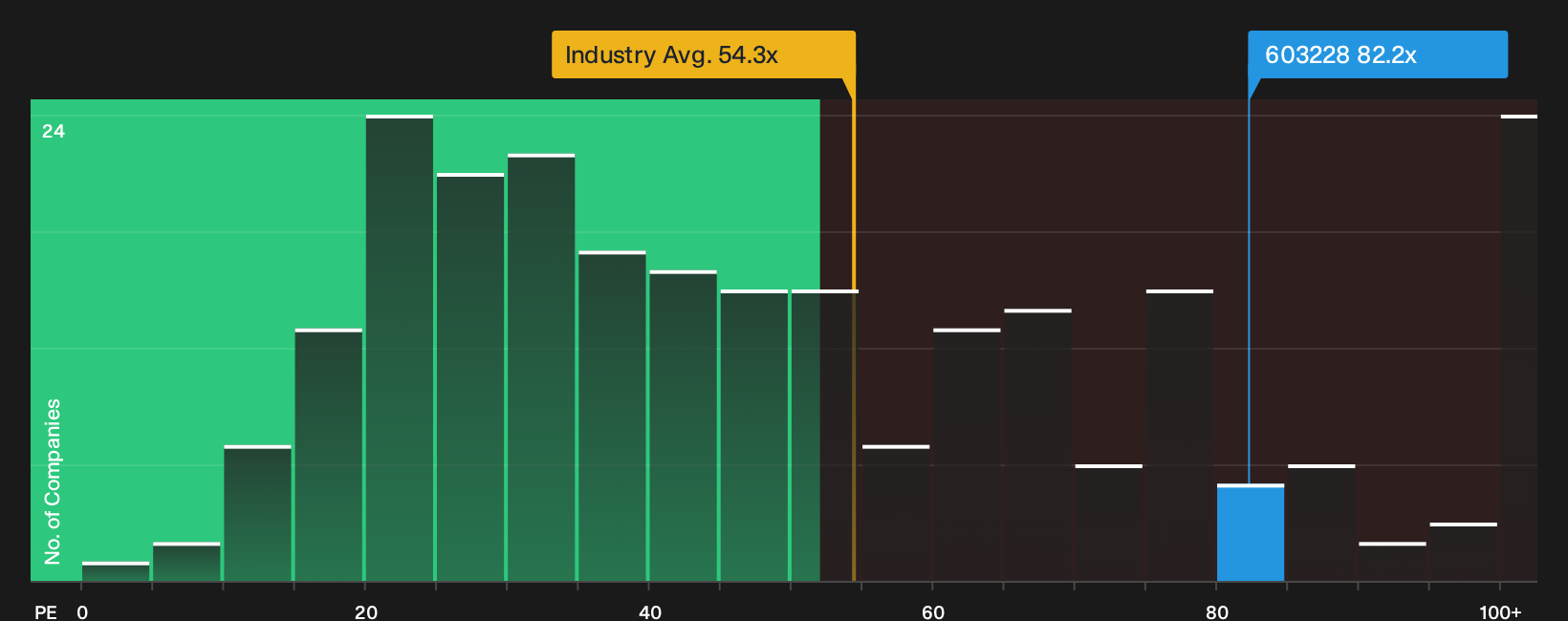This screenshot has height=621, width=1568.
Task: Click the bar at PE 90-95
Action: pos(1392,562)
